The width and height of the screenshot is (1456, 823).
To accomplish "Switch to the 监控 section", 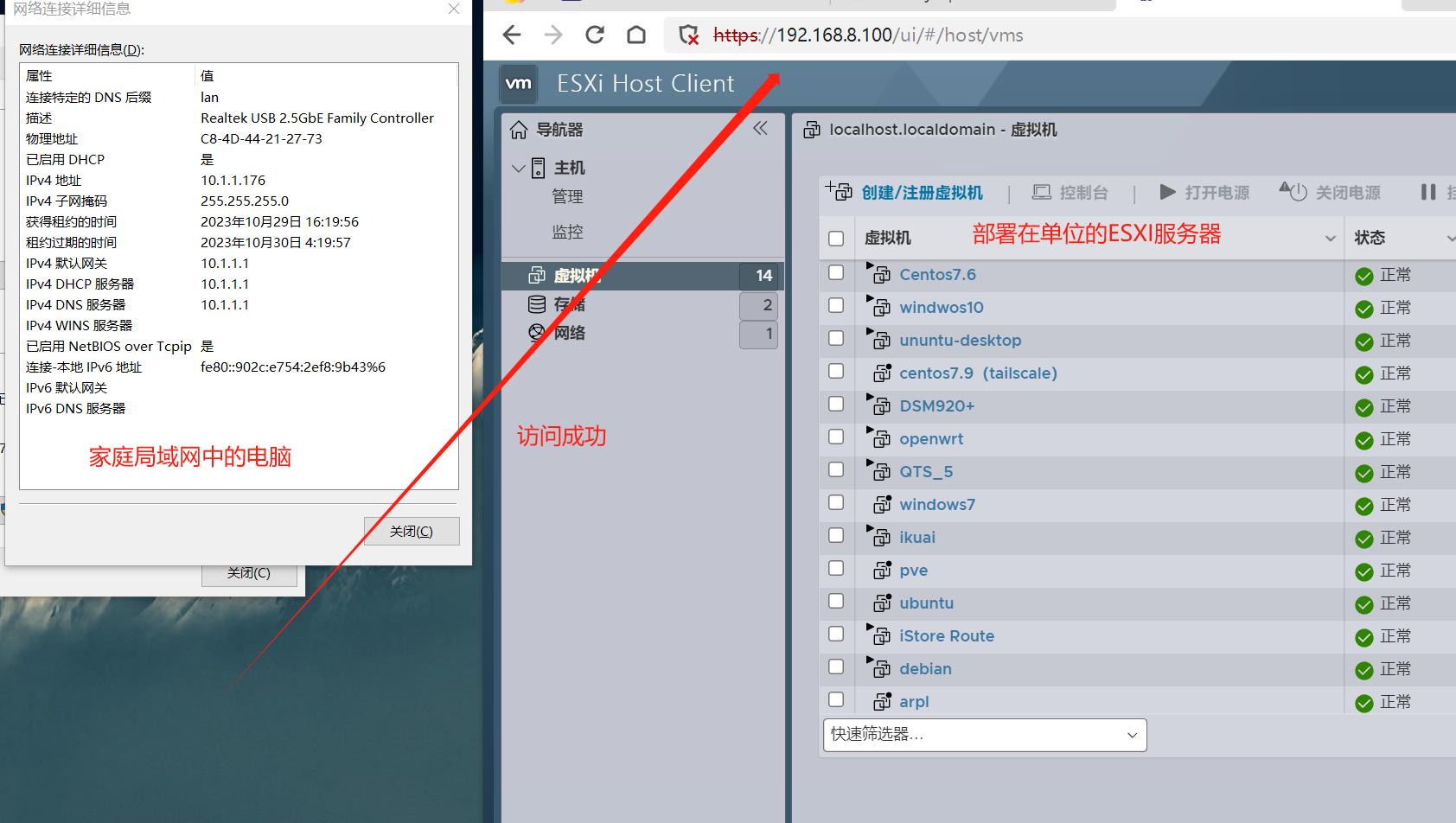I will (x=566, y=231).
